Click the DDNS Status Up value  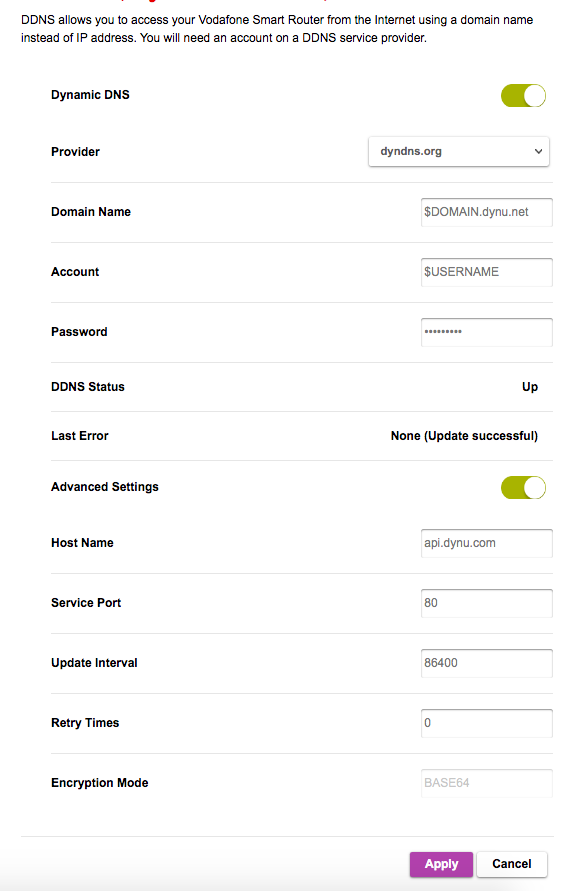[529, 386]
